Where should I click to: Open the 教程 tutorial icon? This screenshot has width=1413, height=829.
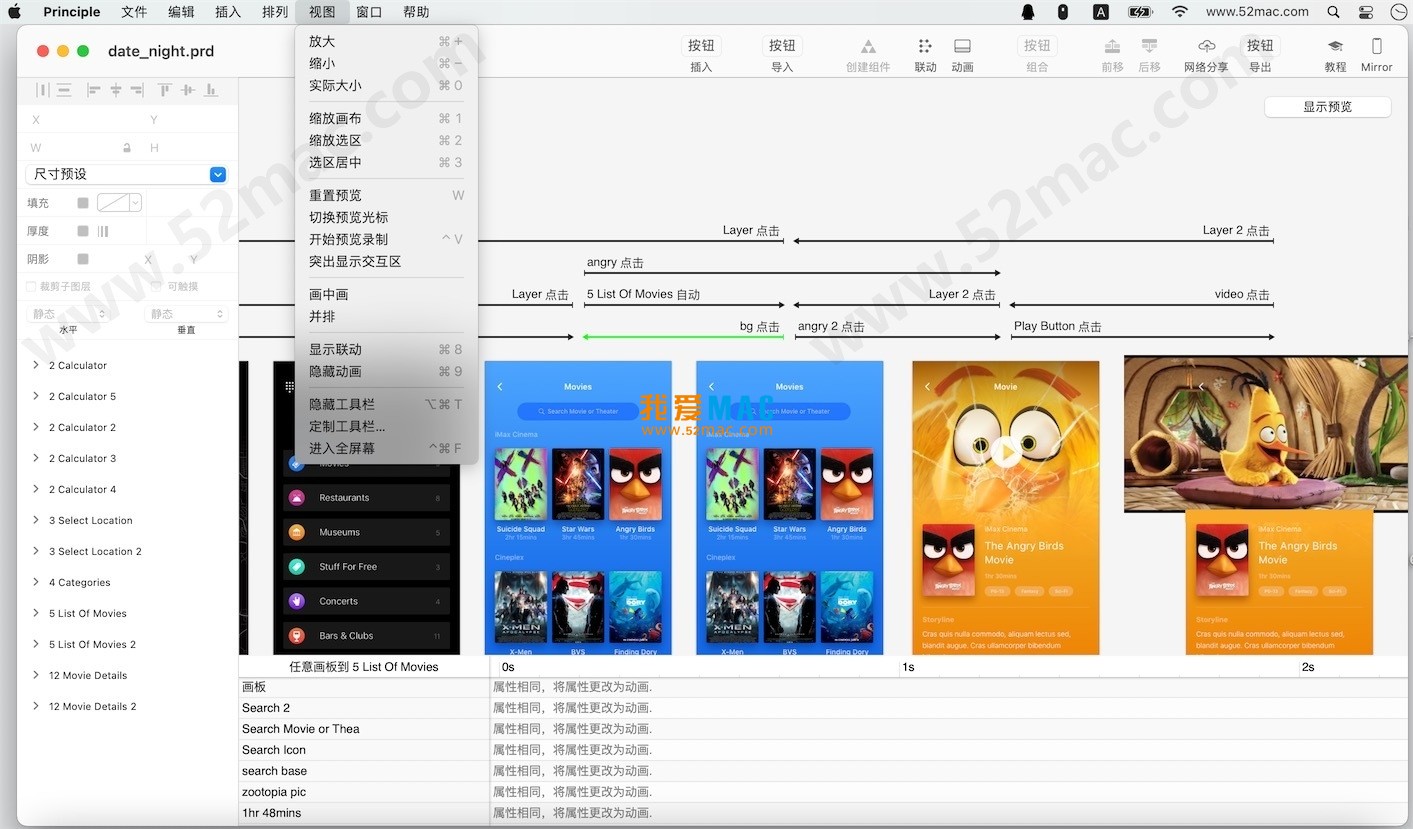1335,47
